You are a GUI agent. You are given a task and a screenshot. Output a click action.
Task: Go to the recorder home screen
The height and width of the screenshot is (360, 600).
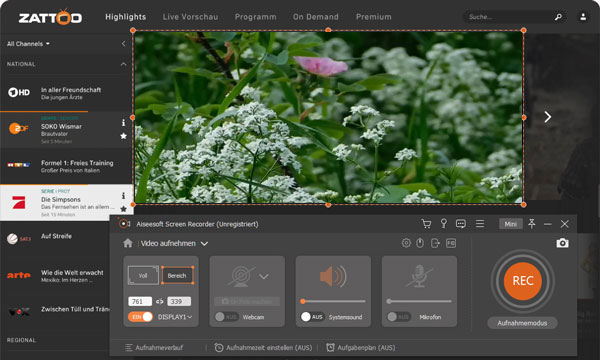(128, 243)
